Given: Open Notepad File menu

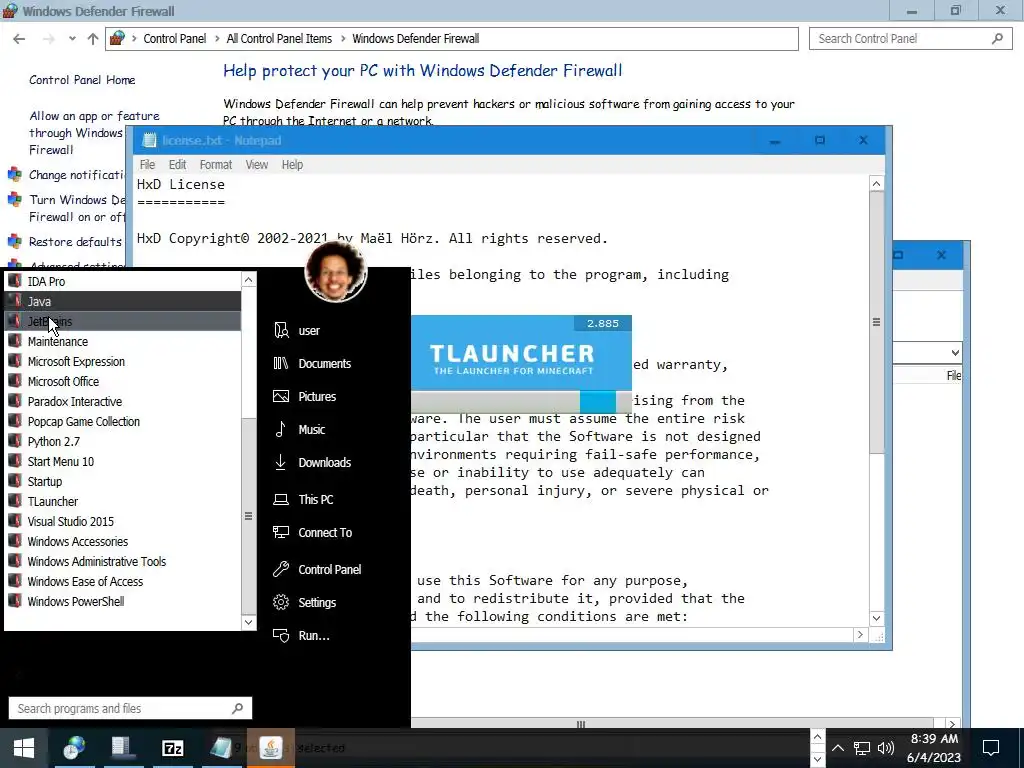Looking at the screenshot, I should (147, 165).
